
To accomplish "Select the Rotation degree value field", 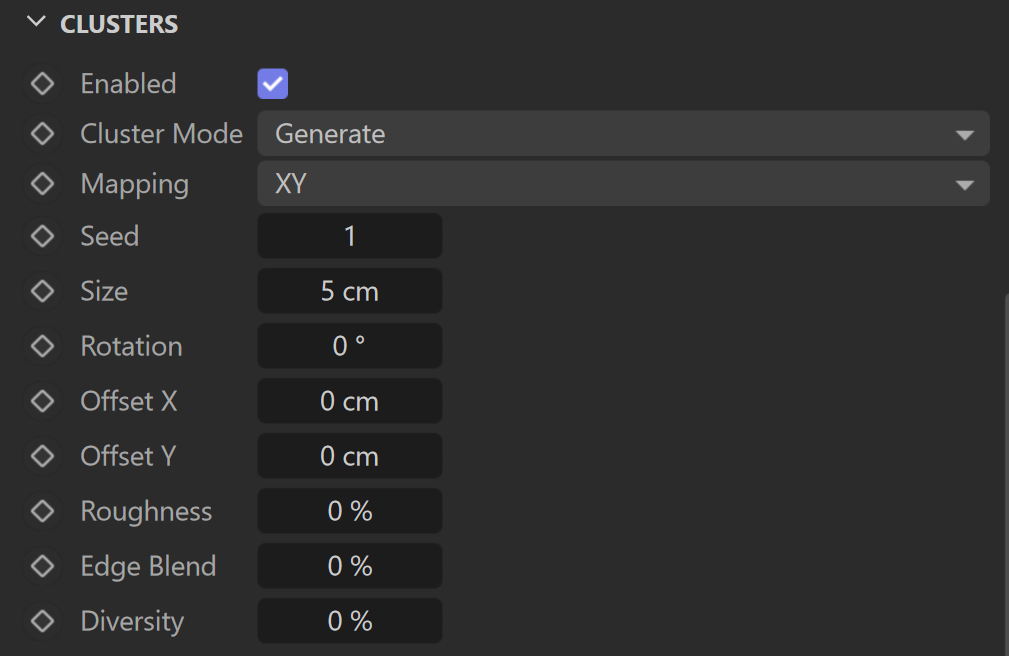I will (349, 346).
